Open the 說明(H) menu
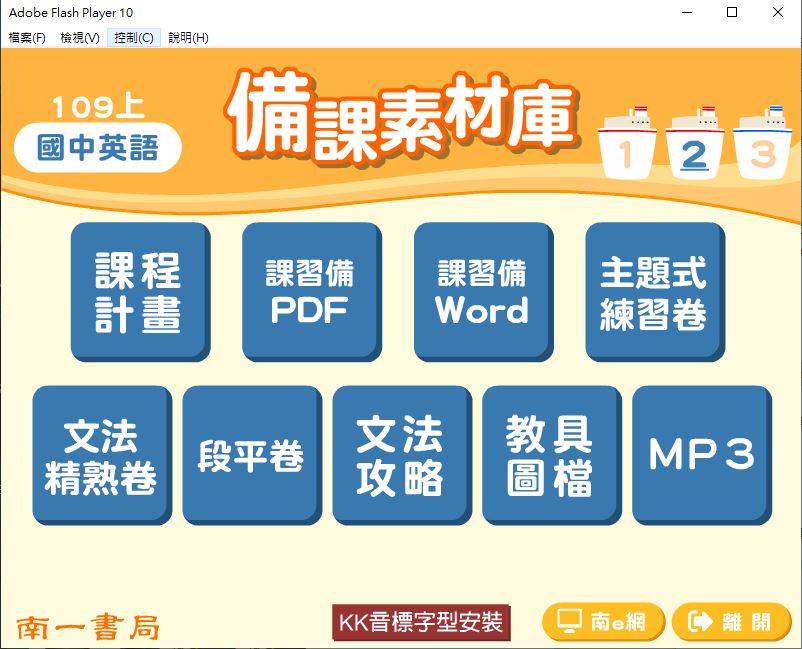 (x=188, y=38)
